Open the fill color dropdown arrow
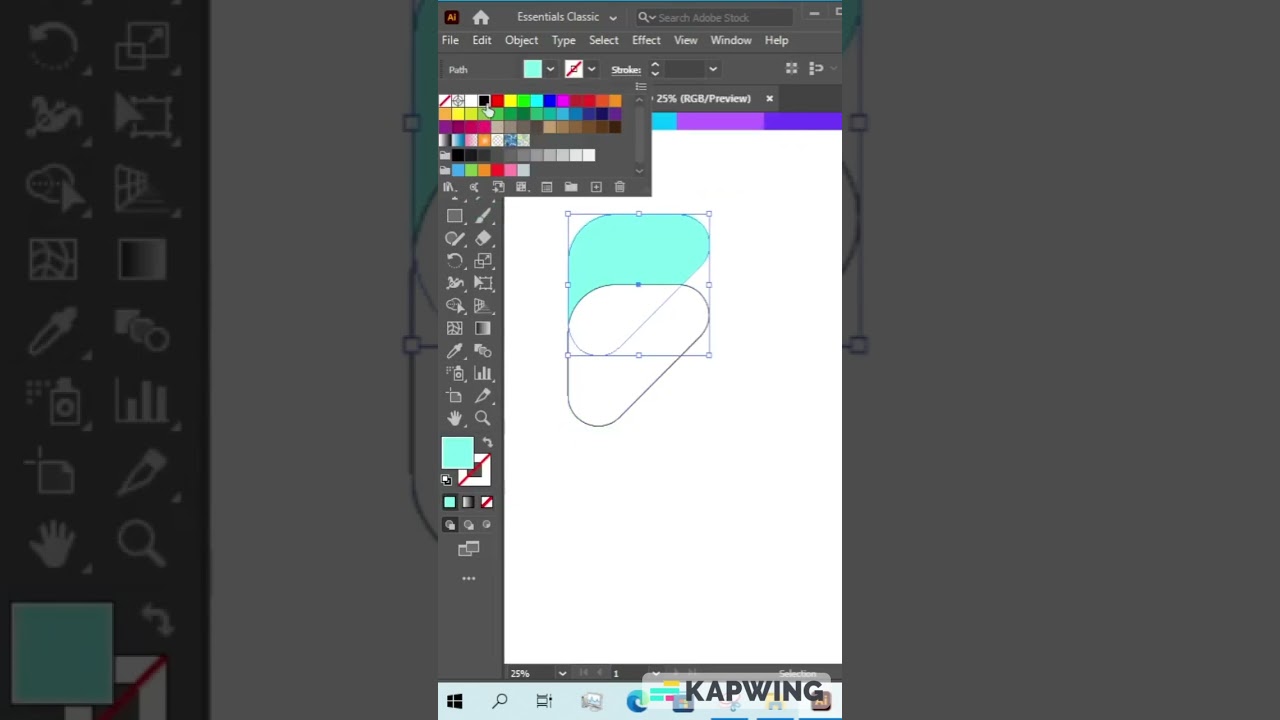 [x=550, y=69]
